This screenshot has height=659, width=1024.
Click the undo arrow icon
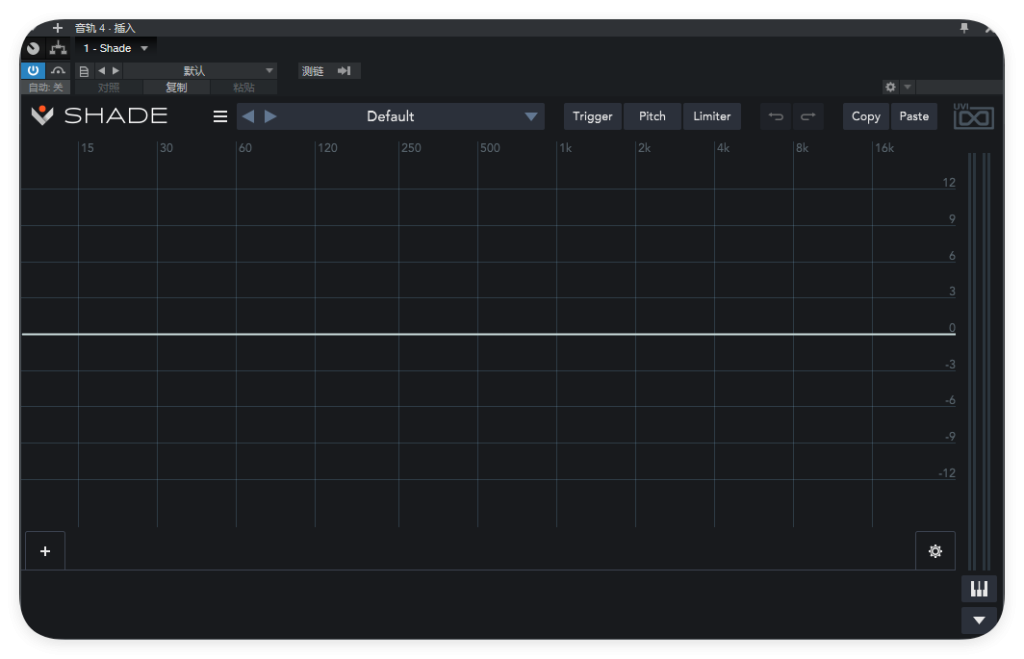[776, 116]
